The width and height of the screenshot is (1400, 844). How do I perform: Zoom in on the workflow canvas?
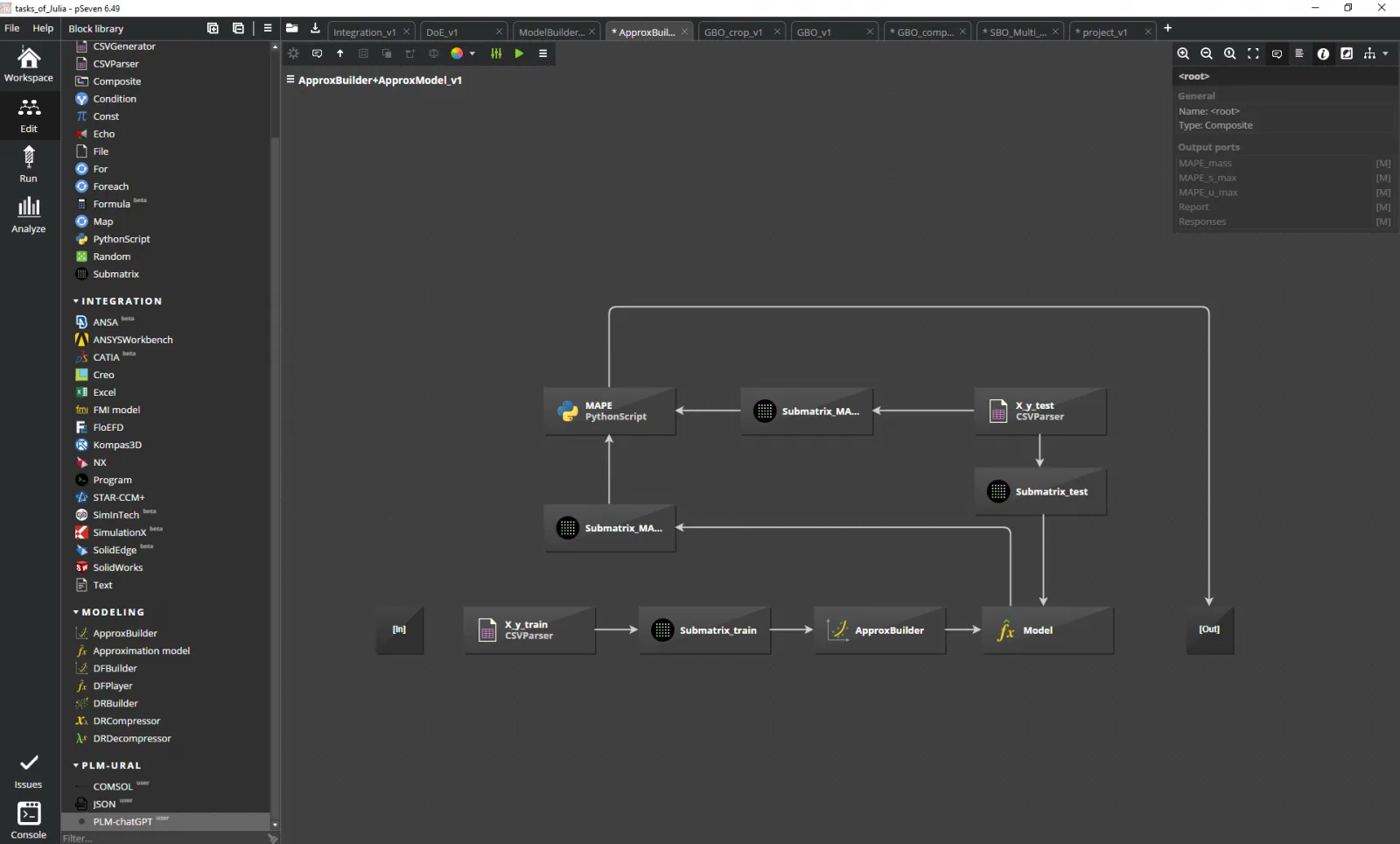1183,53
